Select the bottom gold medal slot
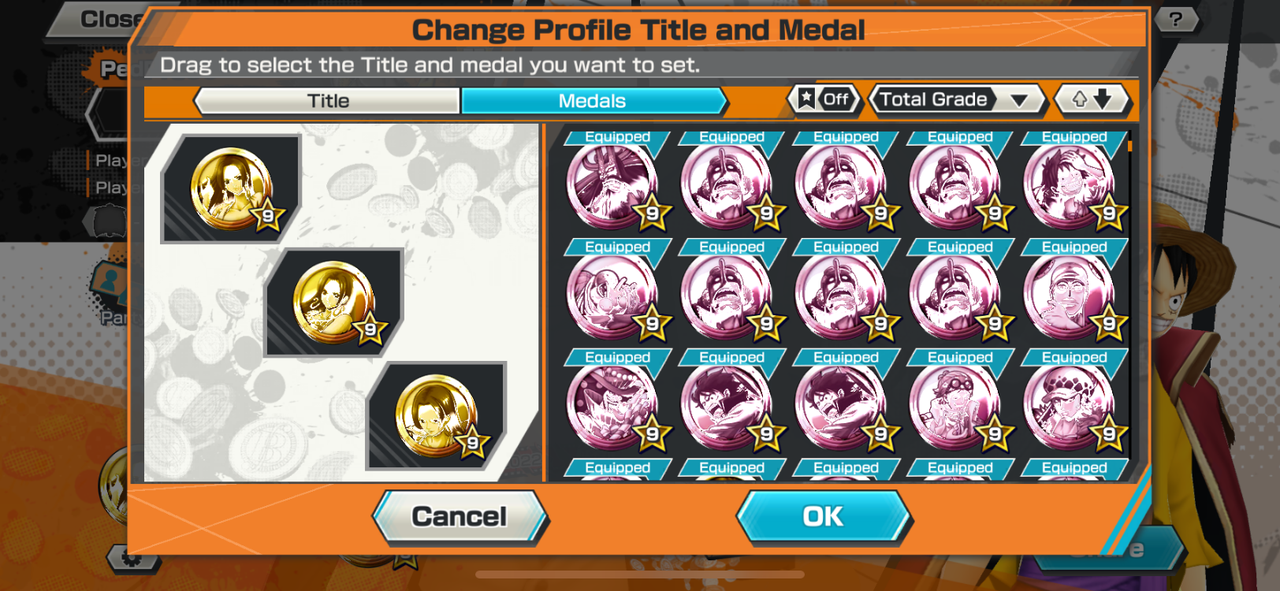 (x=437, y=416)
